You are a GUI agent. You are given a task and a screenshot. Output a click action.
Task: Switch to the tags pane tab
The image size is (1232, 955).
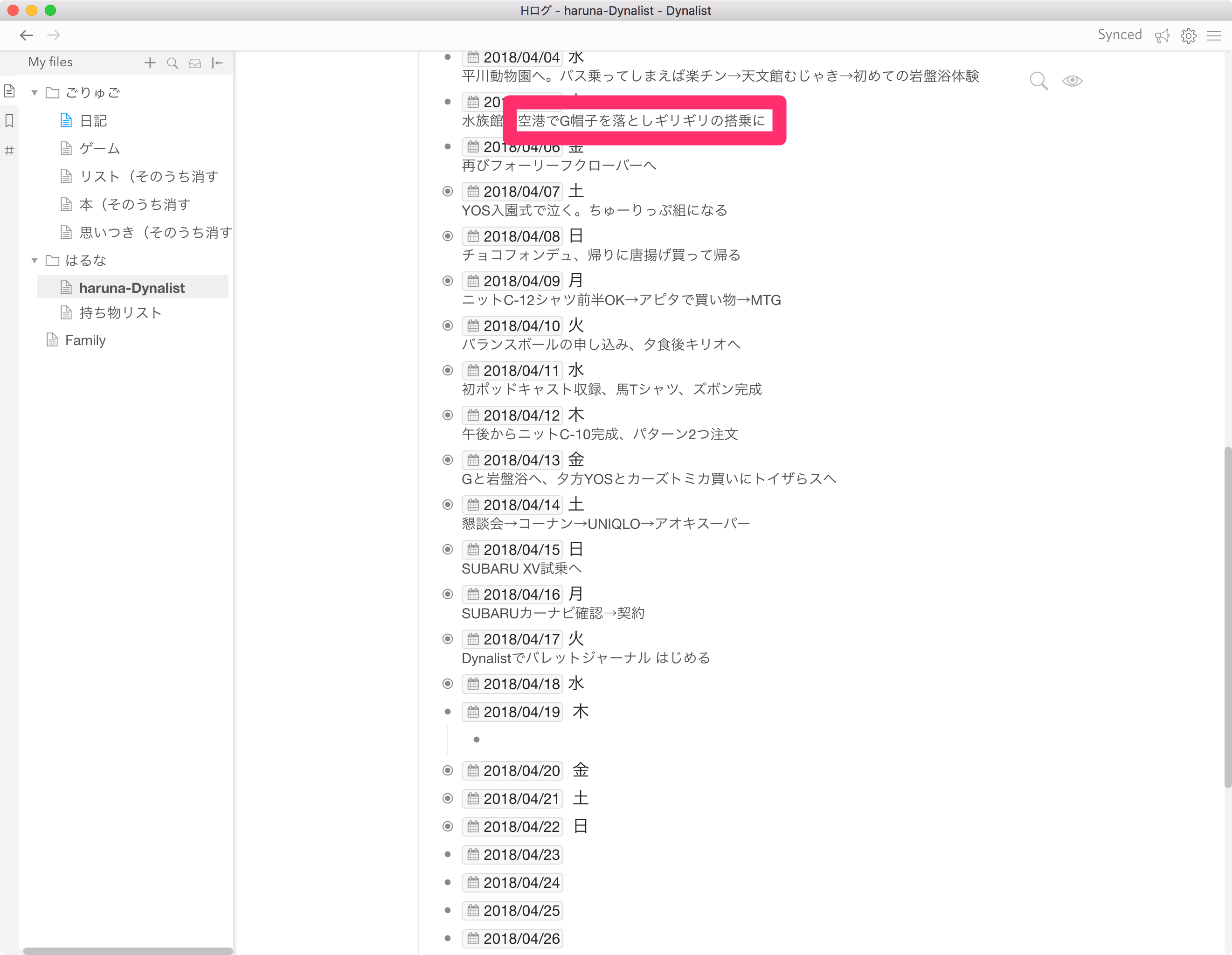point(10,150)
